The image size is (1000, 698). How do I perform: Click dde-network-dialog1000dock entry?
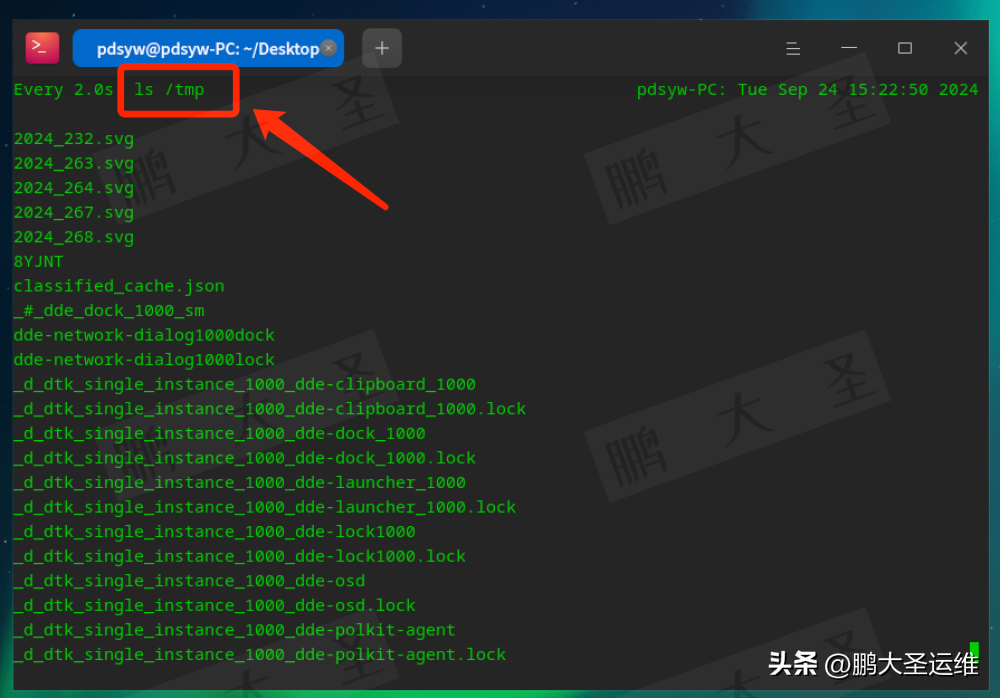point(144,336)
